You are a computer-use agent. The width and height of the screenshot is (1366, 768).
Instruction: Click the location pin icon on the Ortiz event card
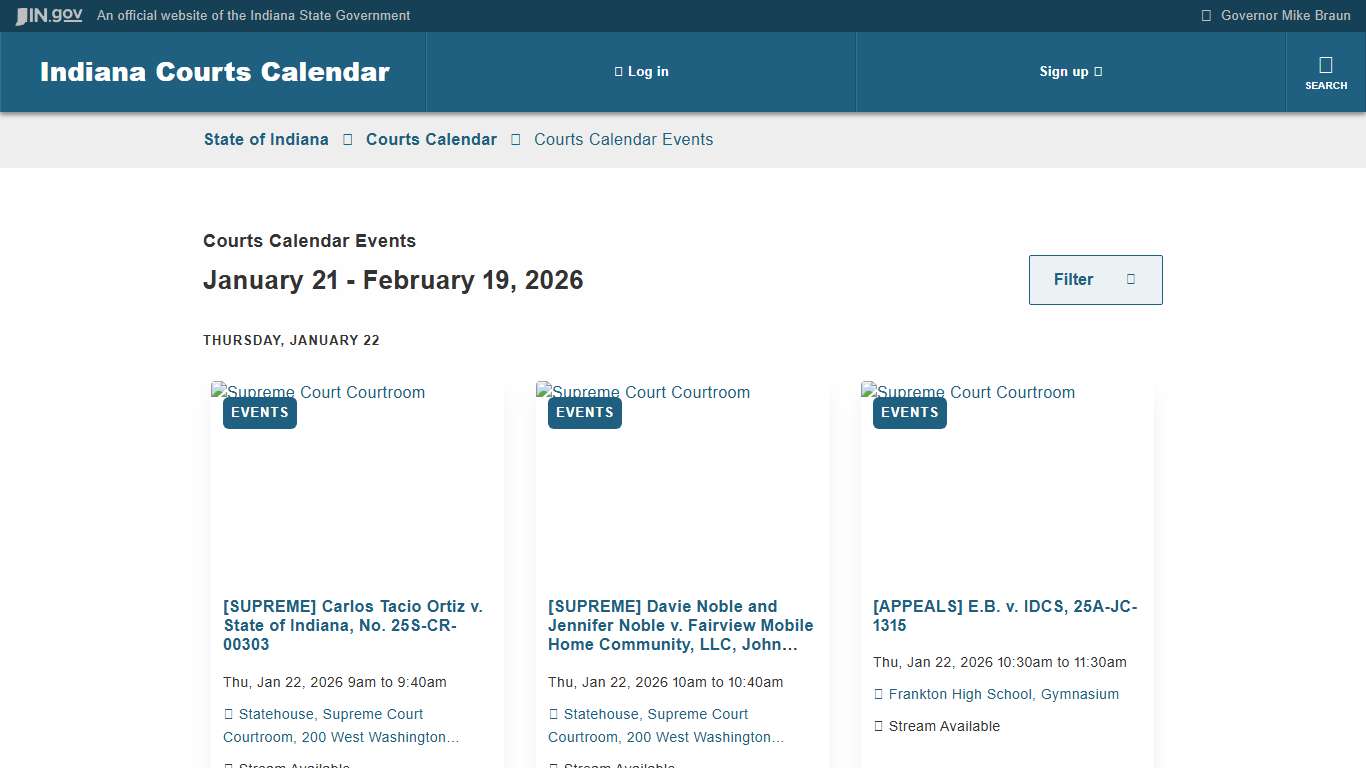tap(228, 713)
